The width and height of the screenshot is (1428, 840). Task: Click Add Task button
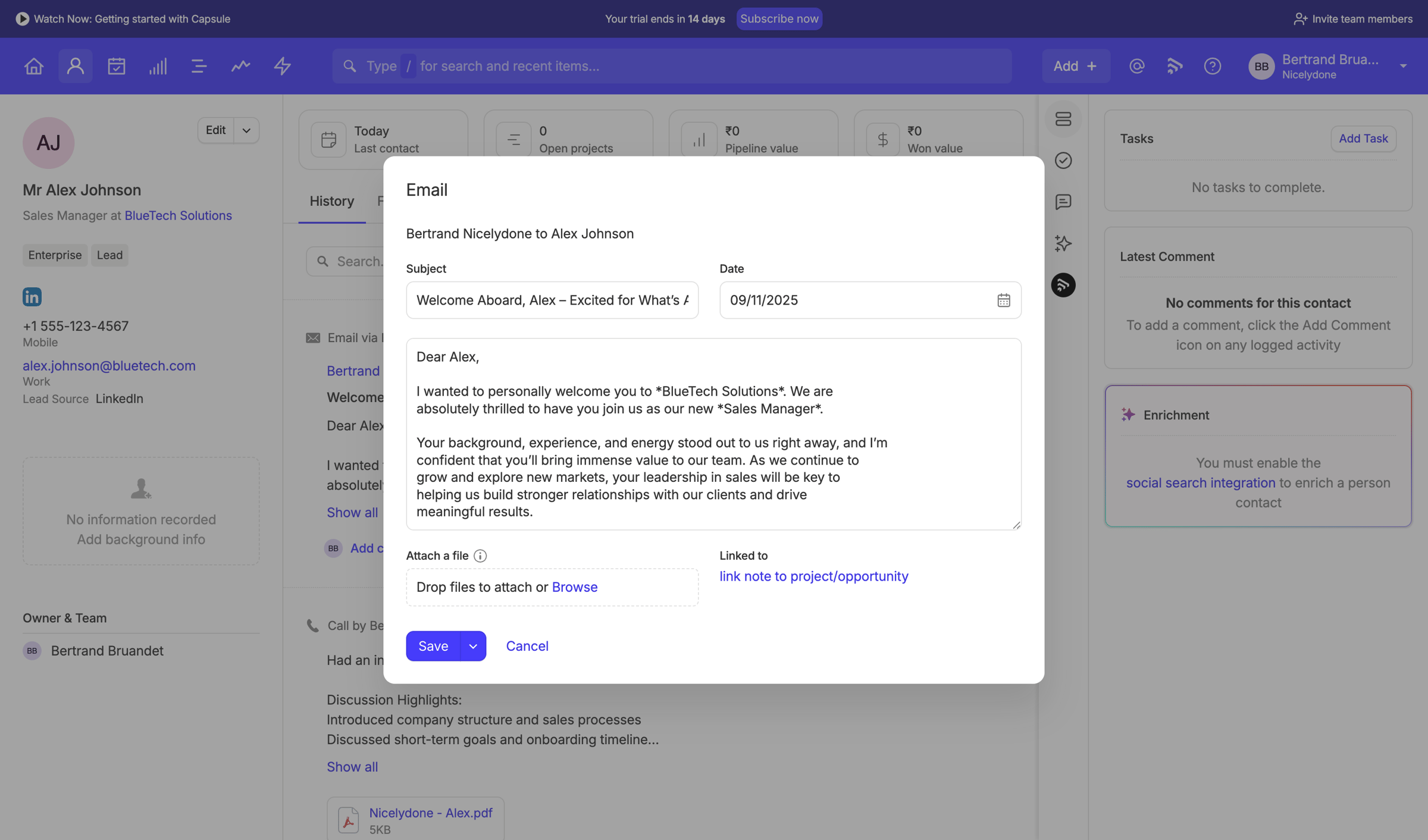tap(1363, 139)
